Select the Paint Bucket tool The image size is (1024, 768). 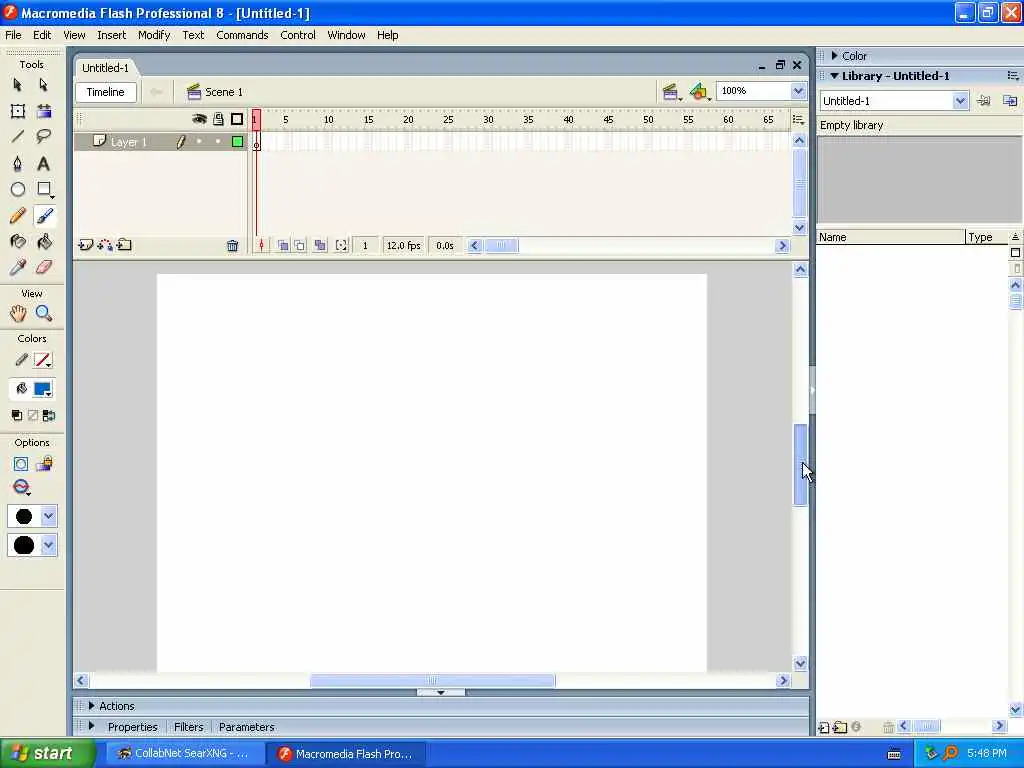pos(44,242)
